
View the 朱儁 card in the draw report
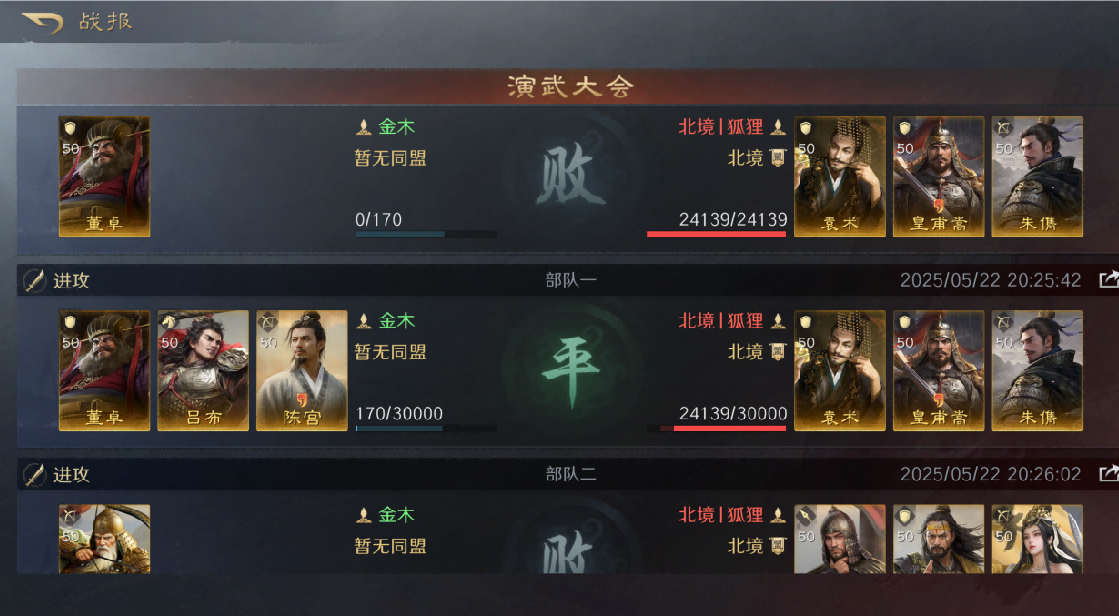click(x=1037, y=370)
